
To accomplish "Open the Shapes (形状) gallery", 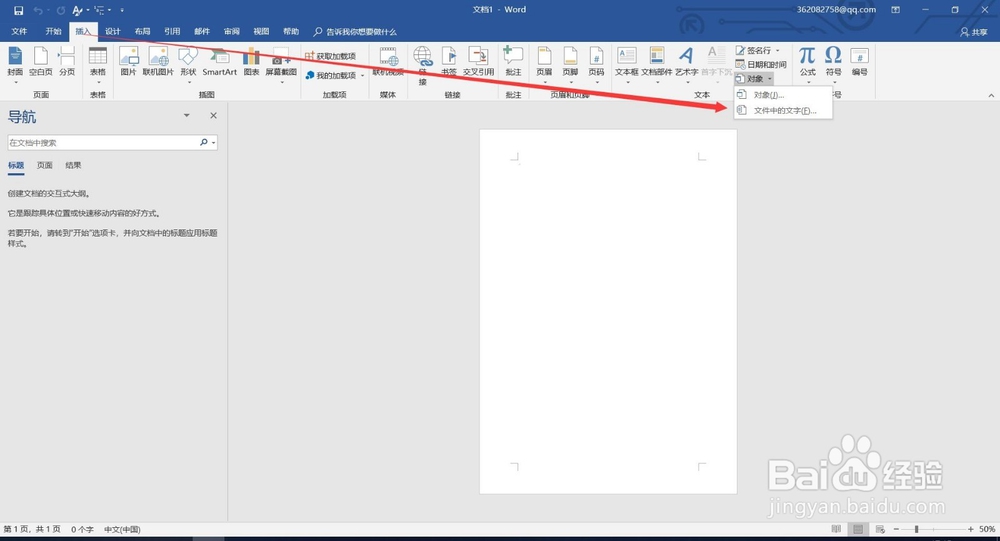I will (x=188, y=63).
